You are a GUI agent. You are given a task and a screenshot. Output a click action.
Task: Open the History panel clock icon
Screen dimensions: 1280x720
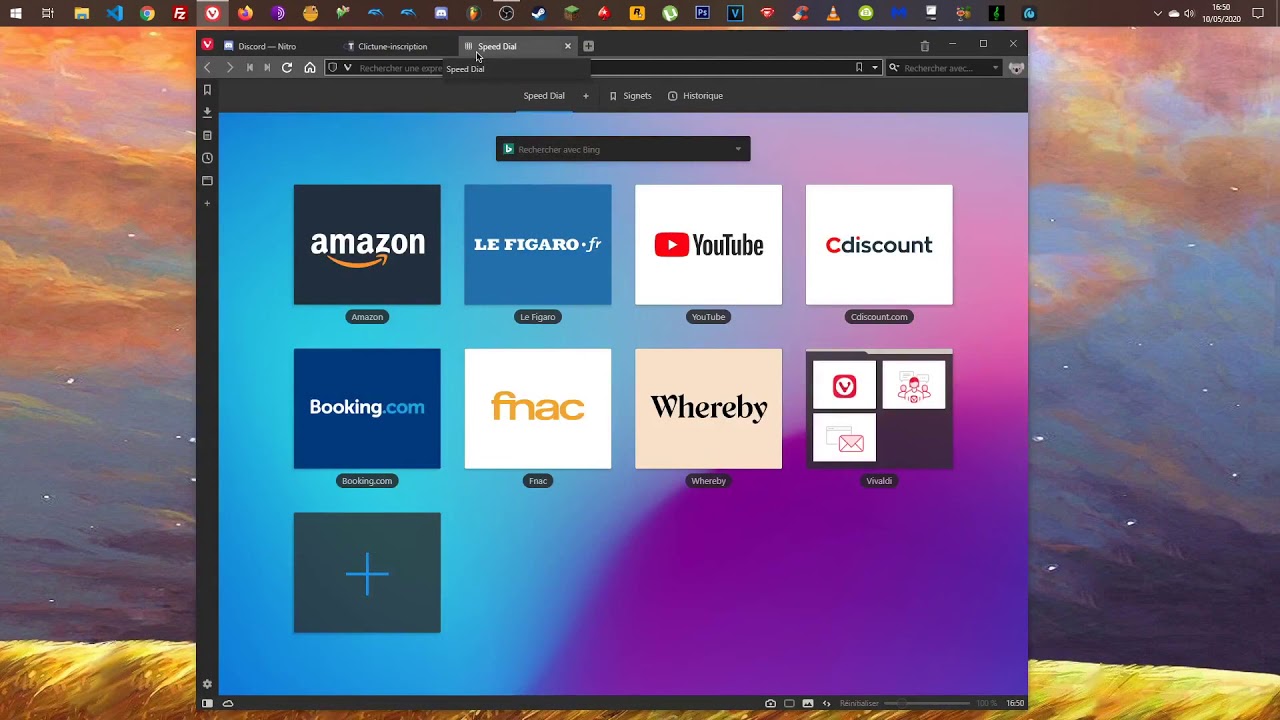pos(207,158)
